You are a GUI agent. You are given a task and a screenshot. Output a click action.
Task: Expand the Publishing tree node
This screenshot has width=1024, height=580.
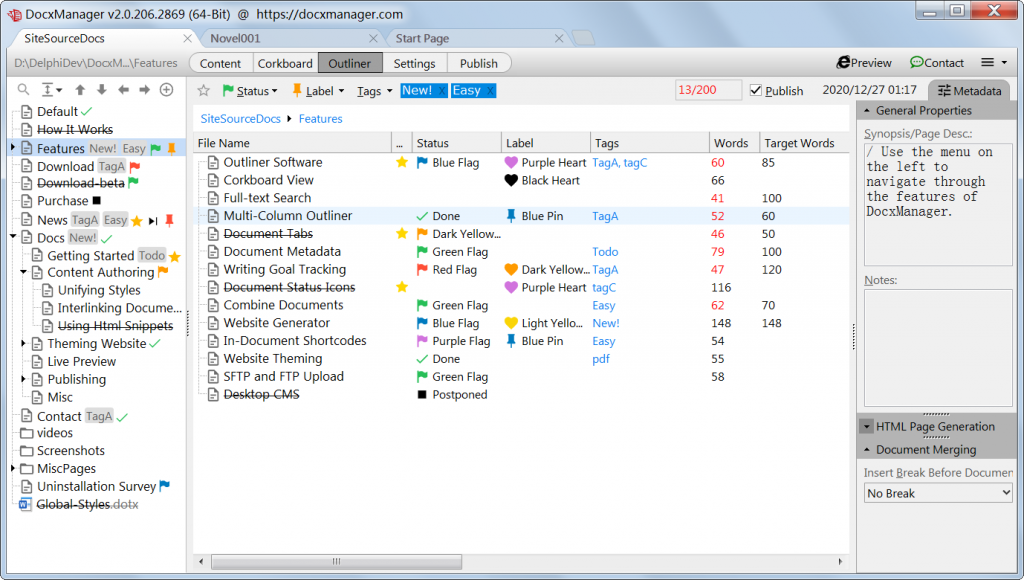tap(24, 379)
